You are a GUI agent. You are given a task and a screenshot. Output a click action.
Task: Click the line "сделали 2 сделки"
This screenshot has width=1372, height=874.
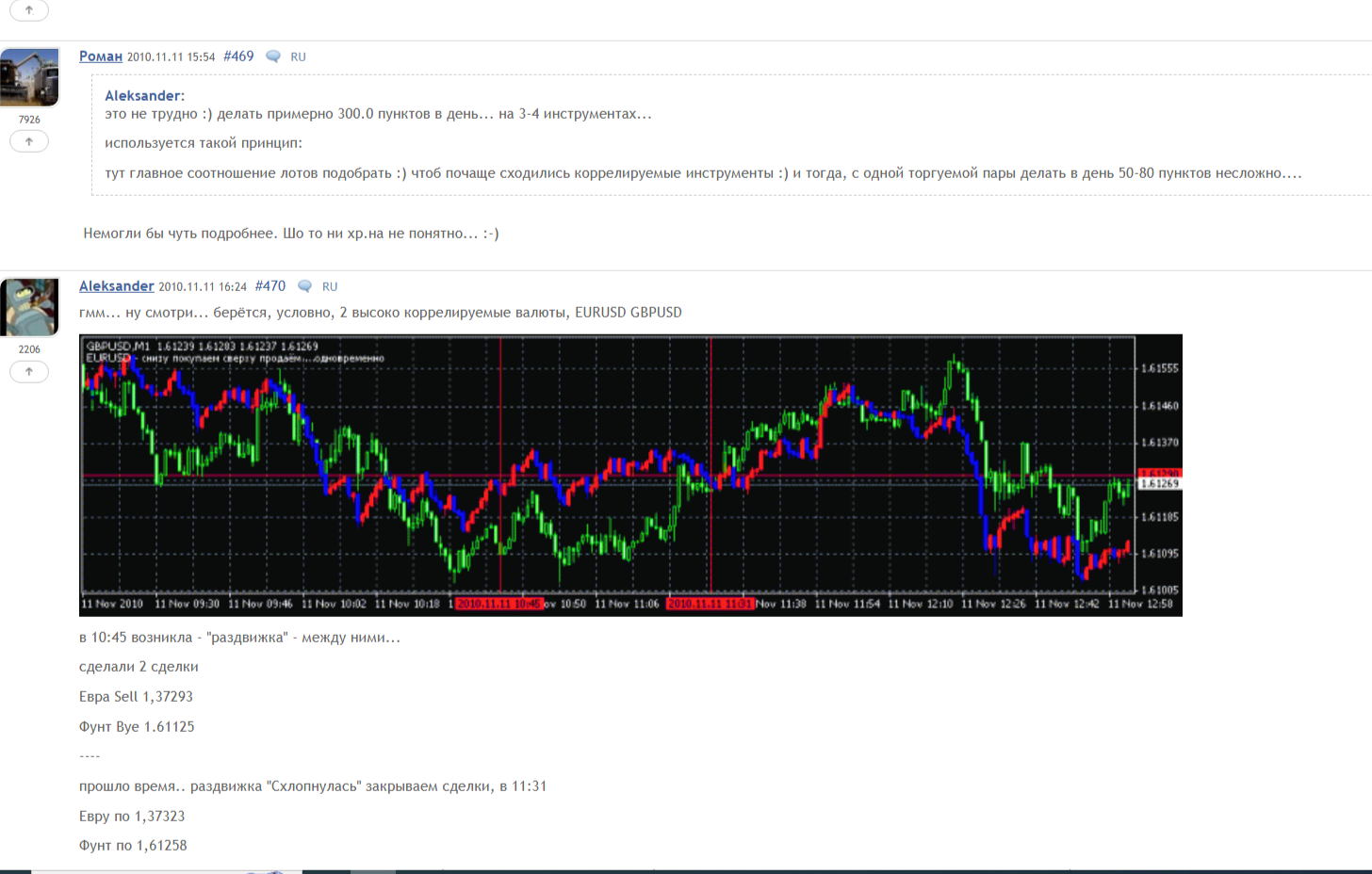139,667
